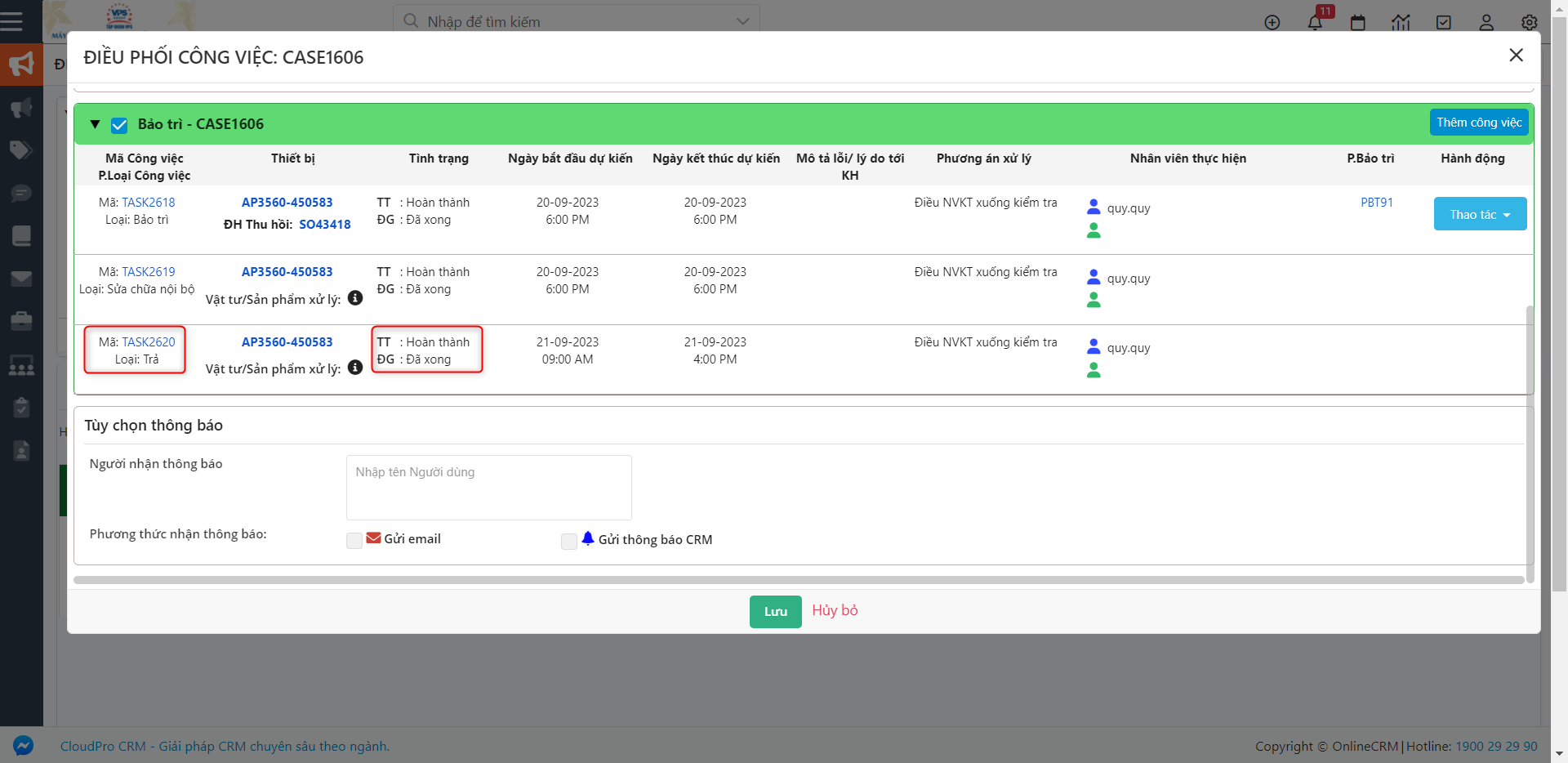Screen dimensions: 1568x763
Task: Open the envelope mail sidebar icon
Action: (21, 279)
